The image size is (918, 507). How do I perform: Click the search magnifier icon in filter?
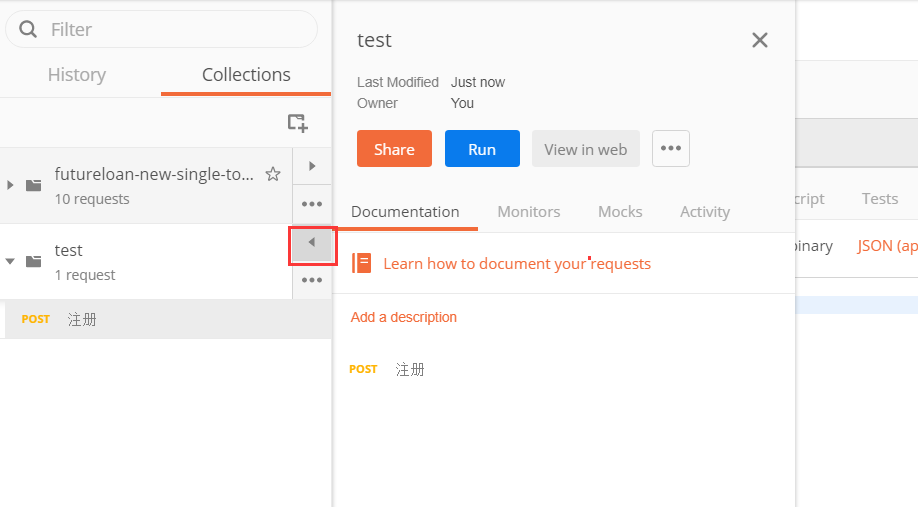pyautogui.click(x=28, y=29)
